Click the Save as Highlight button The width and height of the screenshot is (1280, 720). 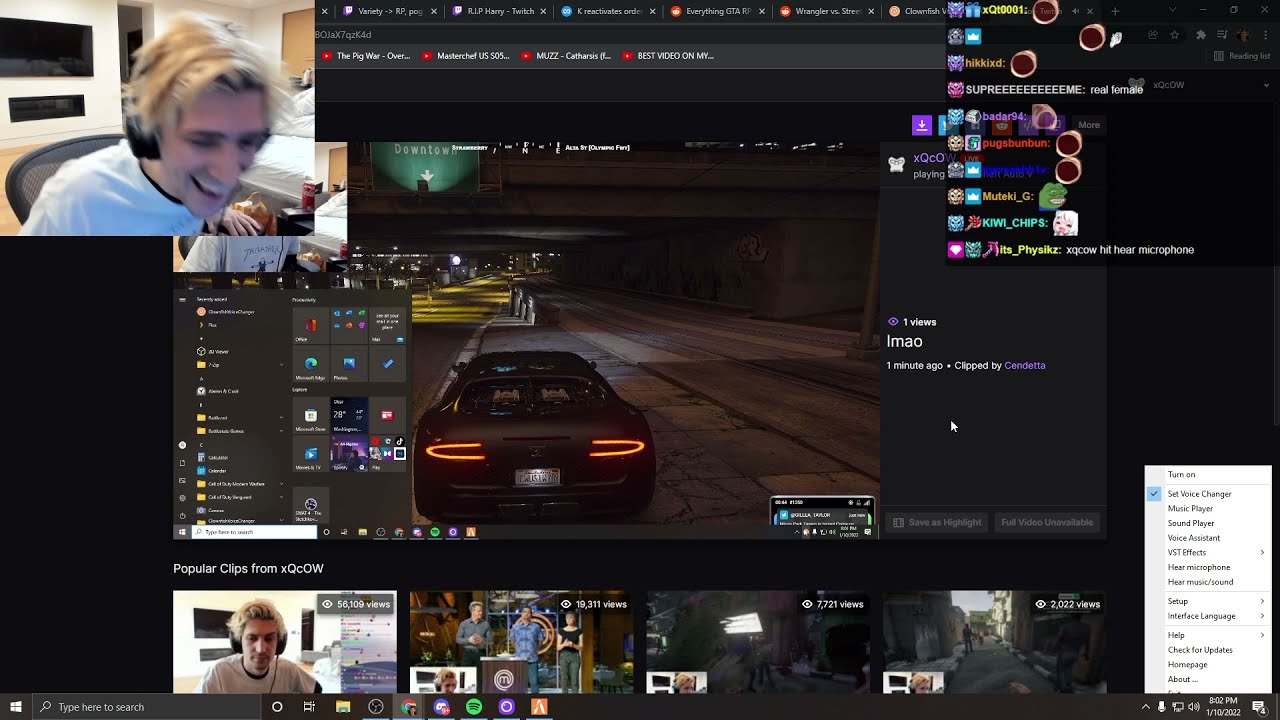coord(937,522)
